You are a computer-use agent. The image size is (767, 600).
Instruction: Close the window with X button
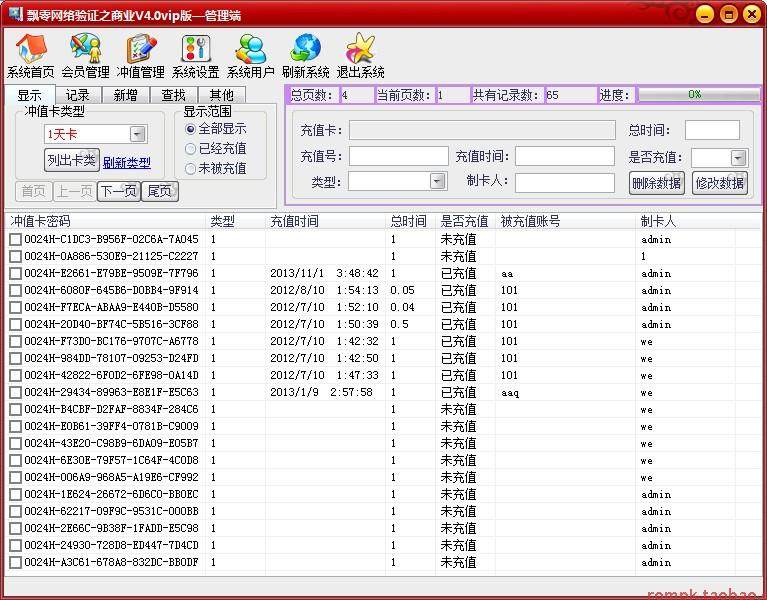[752, 14]
